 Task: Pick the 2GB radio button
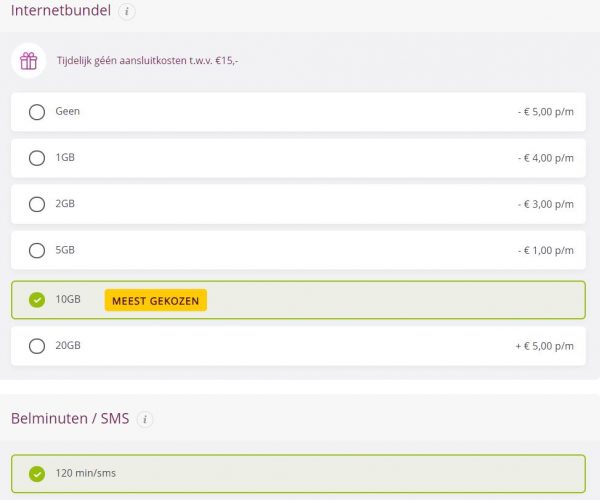coord(37,204)
